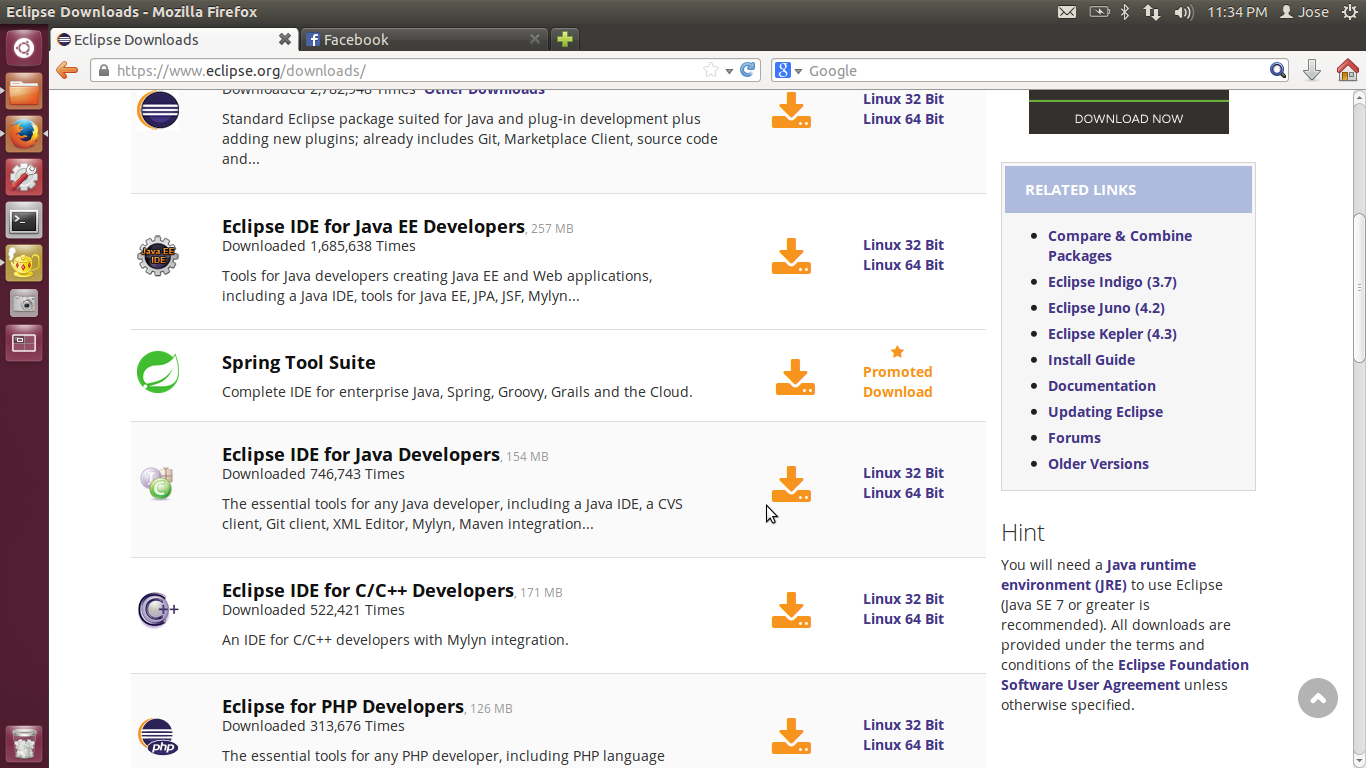Open the screenshot camera app in launcher

pyautogui.click(x=24, y=303)
